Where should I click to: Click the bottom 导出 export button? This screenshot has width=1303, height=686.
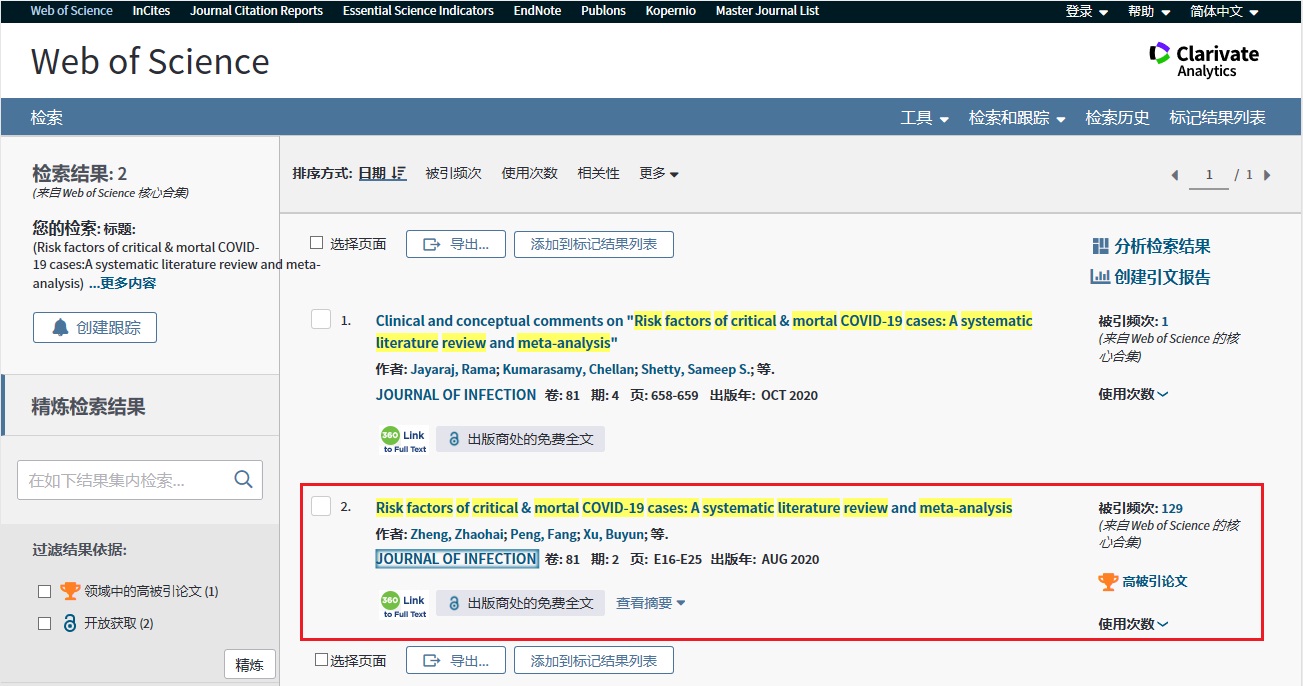(x=455, y=660)
